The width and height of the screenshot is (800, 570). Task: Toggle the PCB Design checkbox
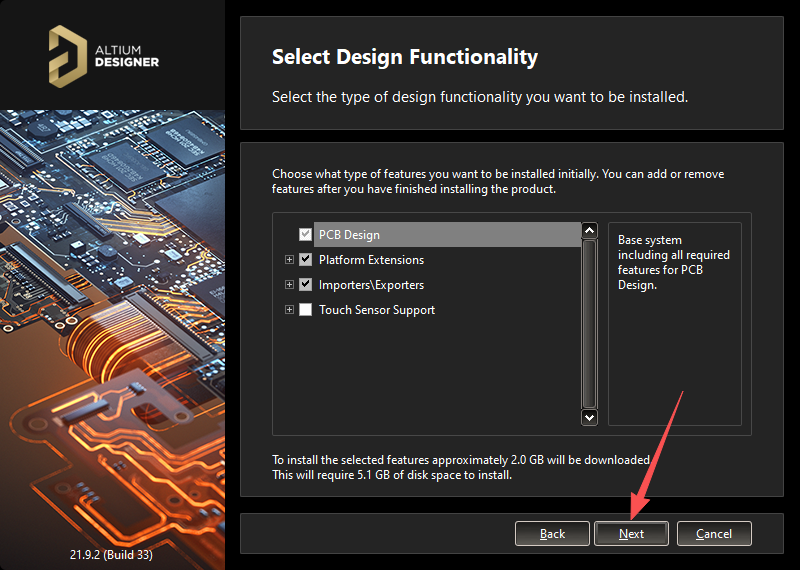tap(306, 235)
